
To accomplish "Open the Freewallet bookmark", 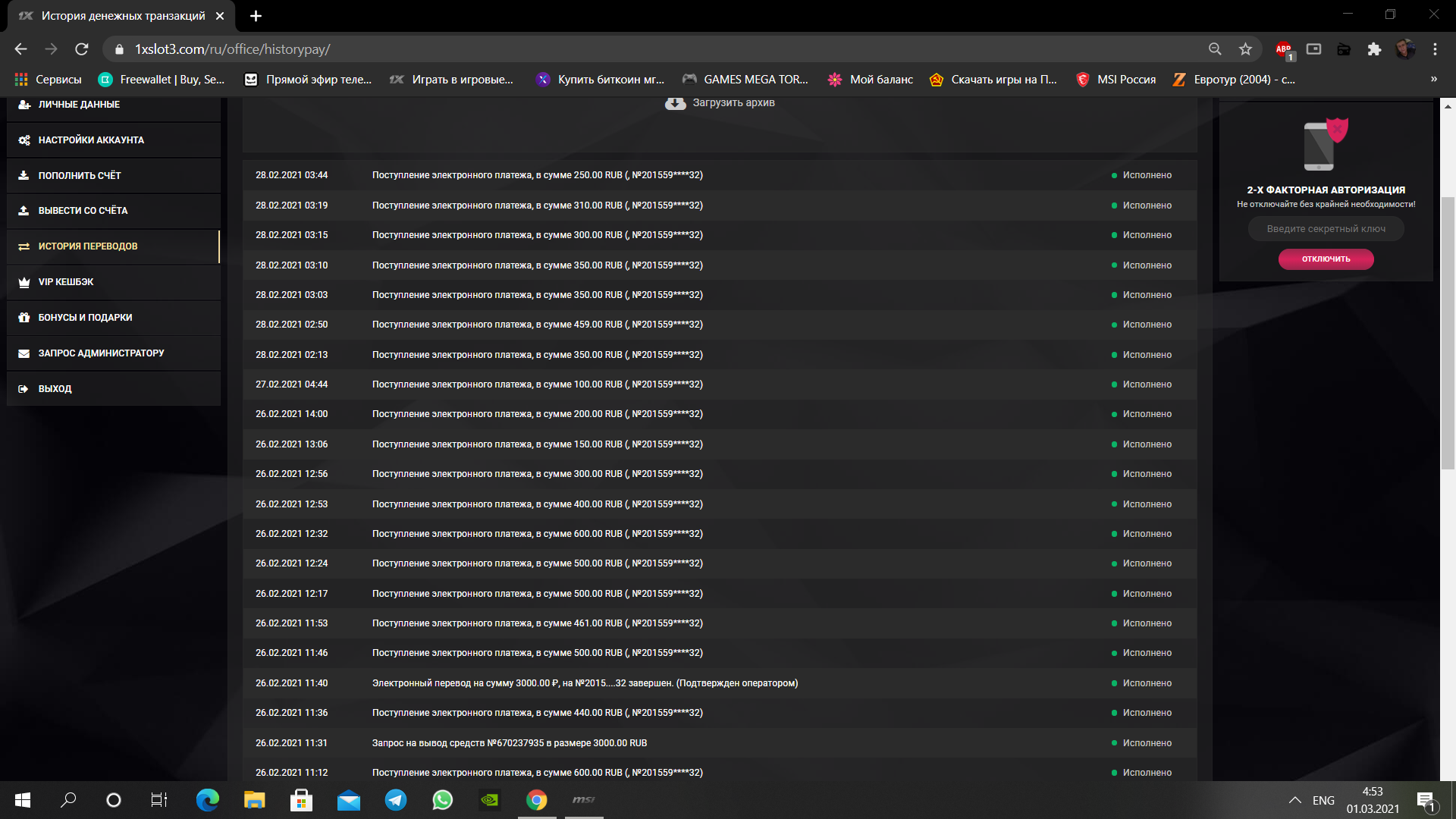I will [x=162, y=80].
